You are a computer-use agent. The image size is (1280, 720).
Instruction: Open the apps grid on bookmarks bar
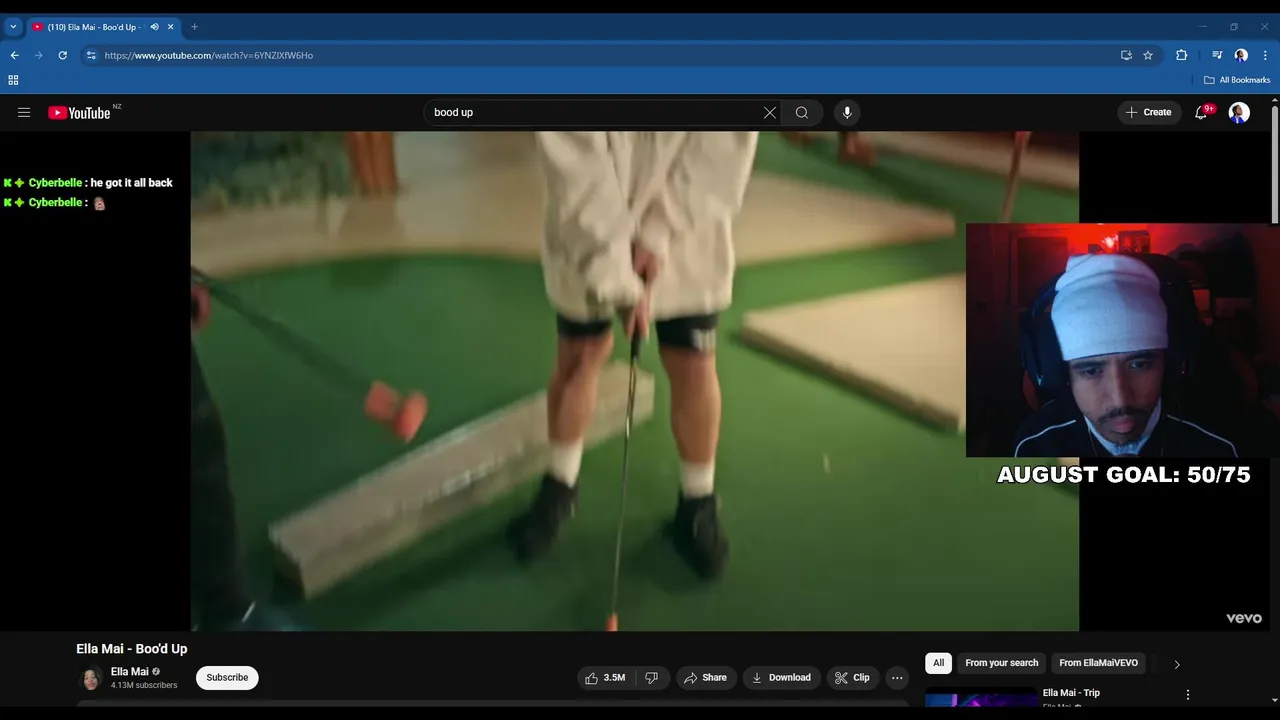pos(13,80)
